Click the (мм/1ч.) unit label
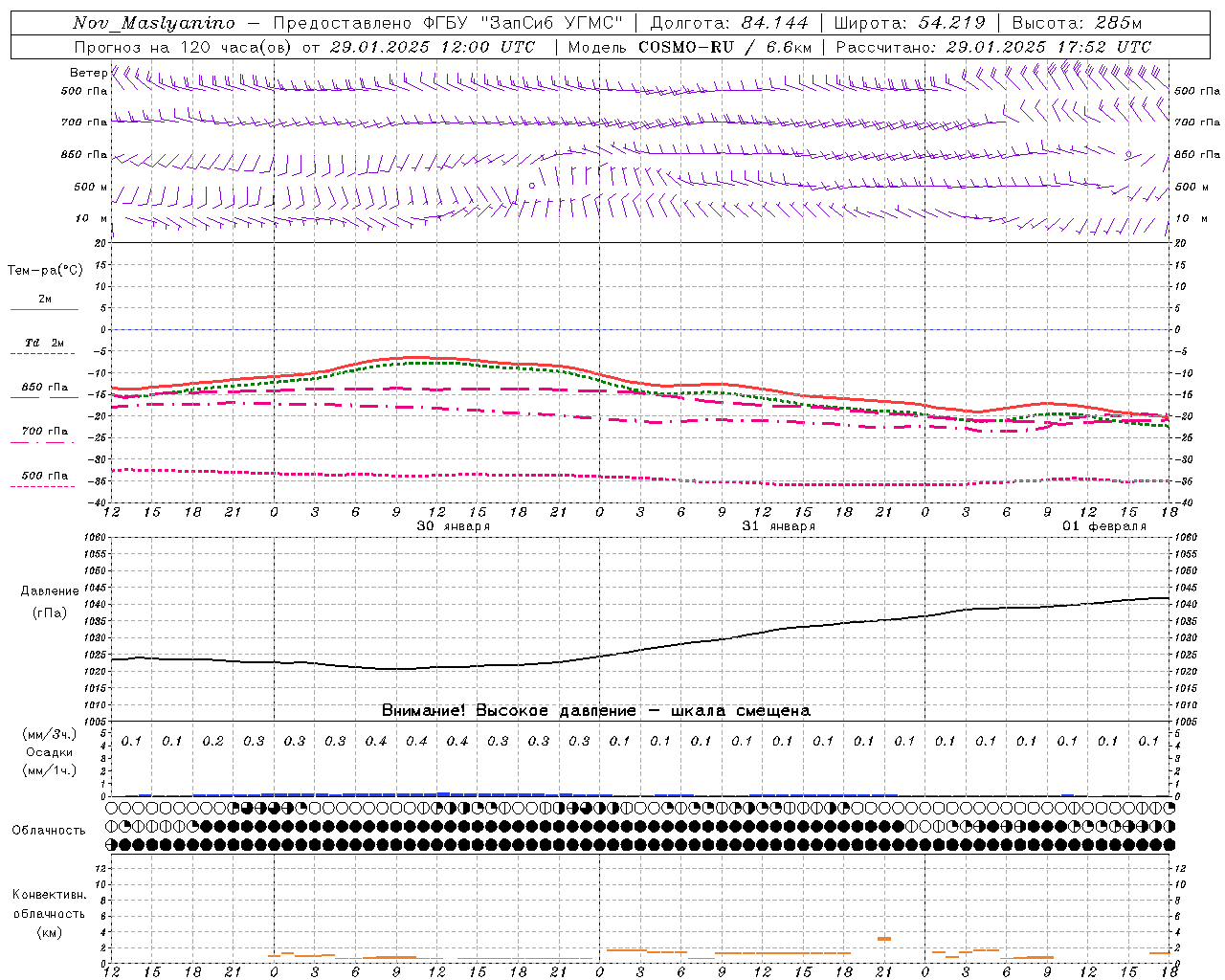This screenshot has width=1225, height=980. 50,770
